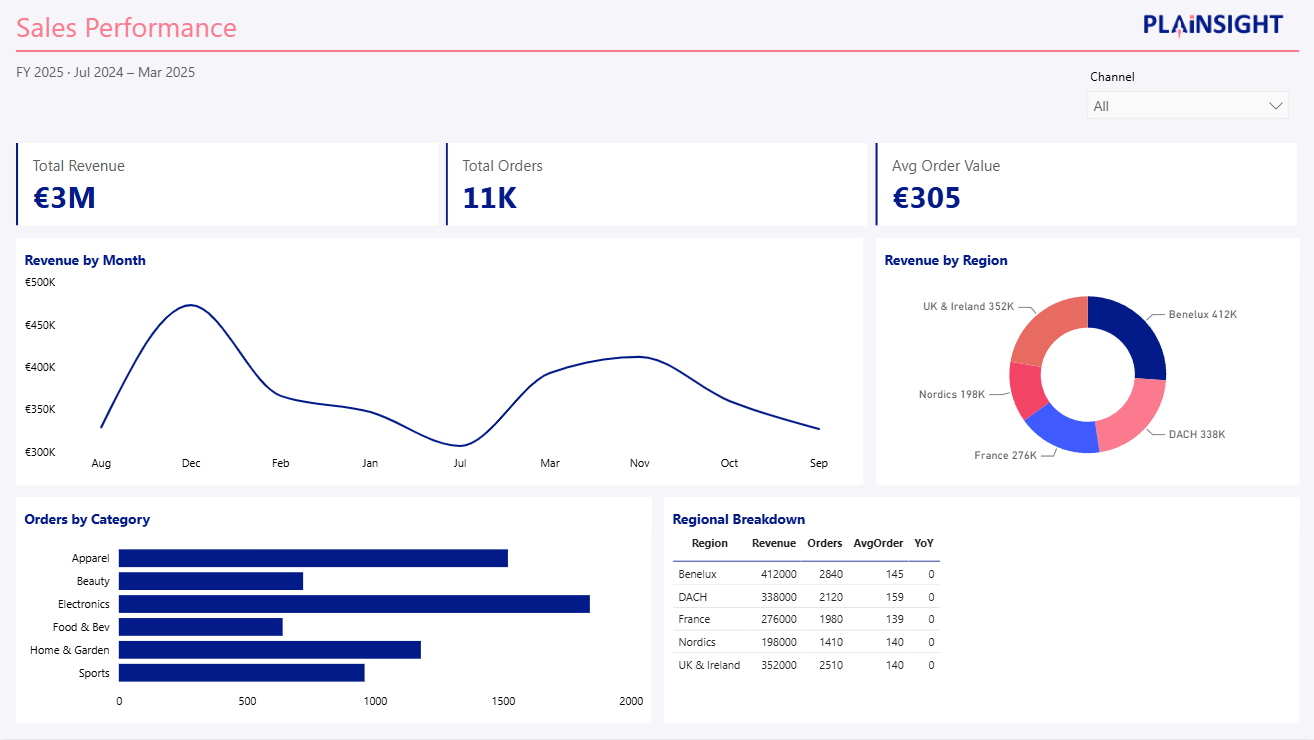The image size is (1314, 740).
Task: Select the Apparel bar in Orders by Category
Action: click(313, 558)
